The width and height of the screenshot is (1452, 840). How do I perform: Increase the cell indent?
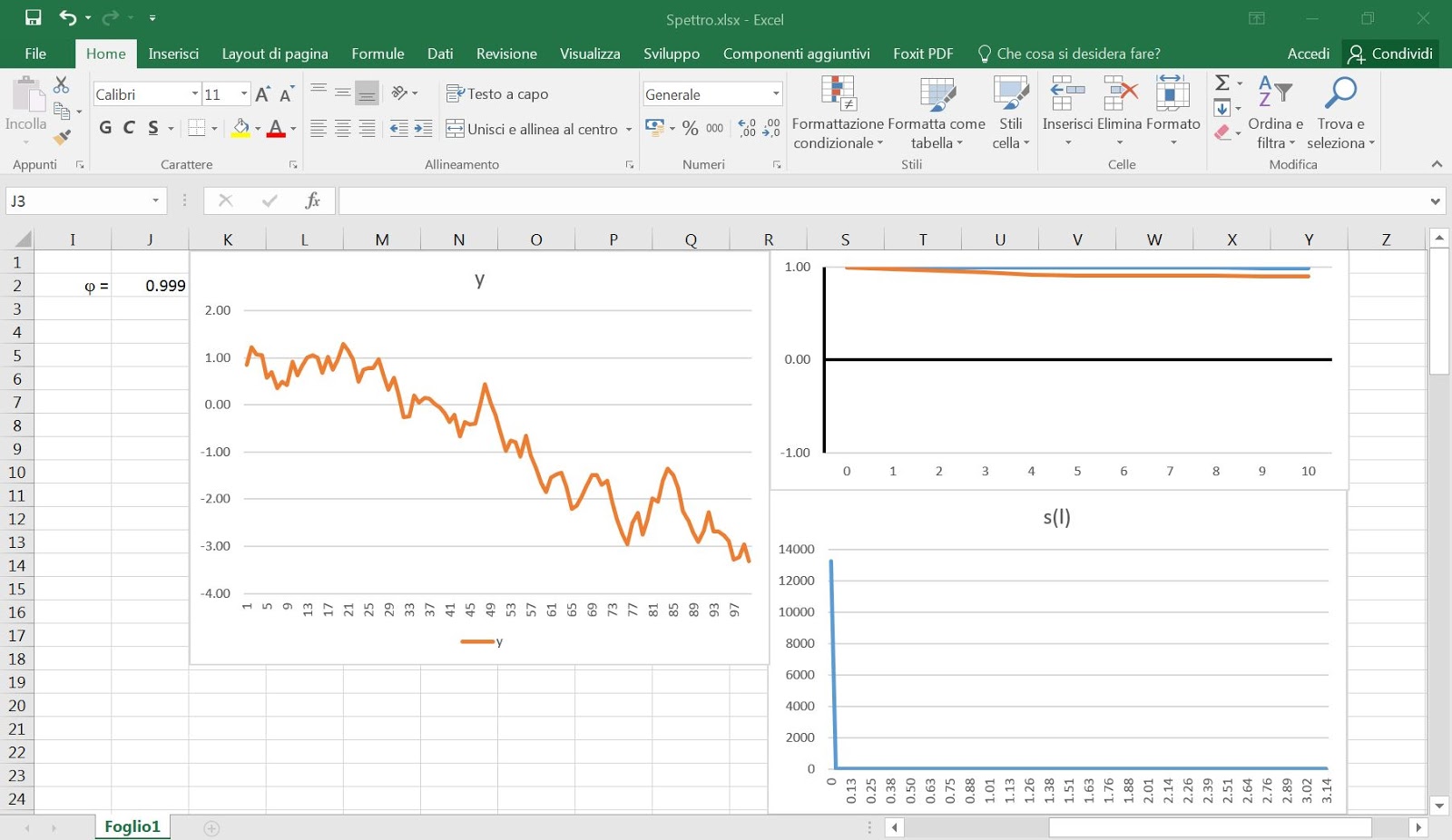[x=423, y=129]
